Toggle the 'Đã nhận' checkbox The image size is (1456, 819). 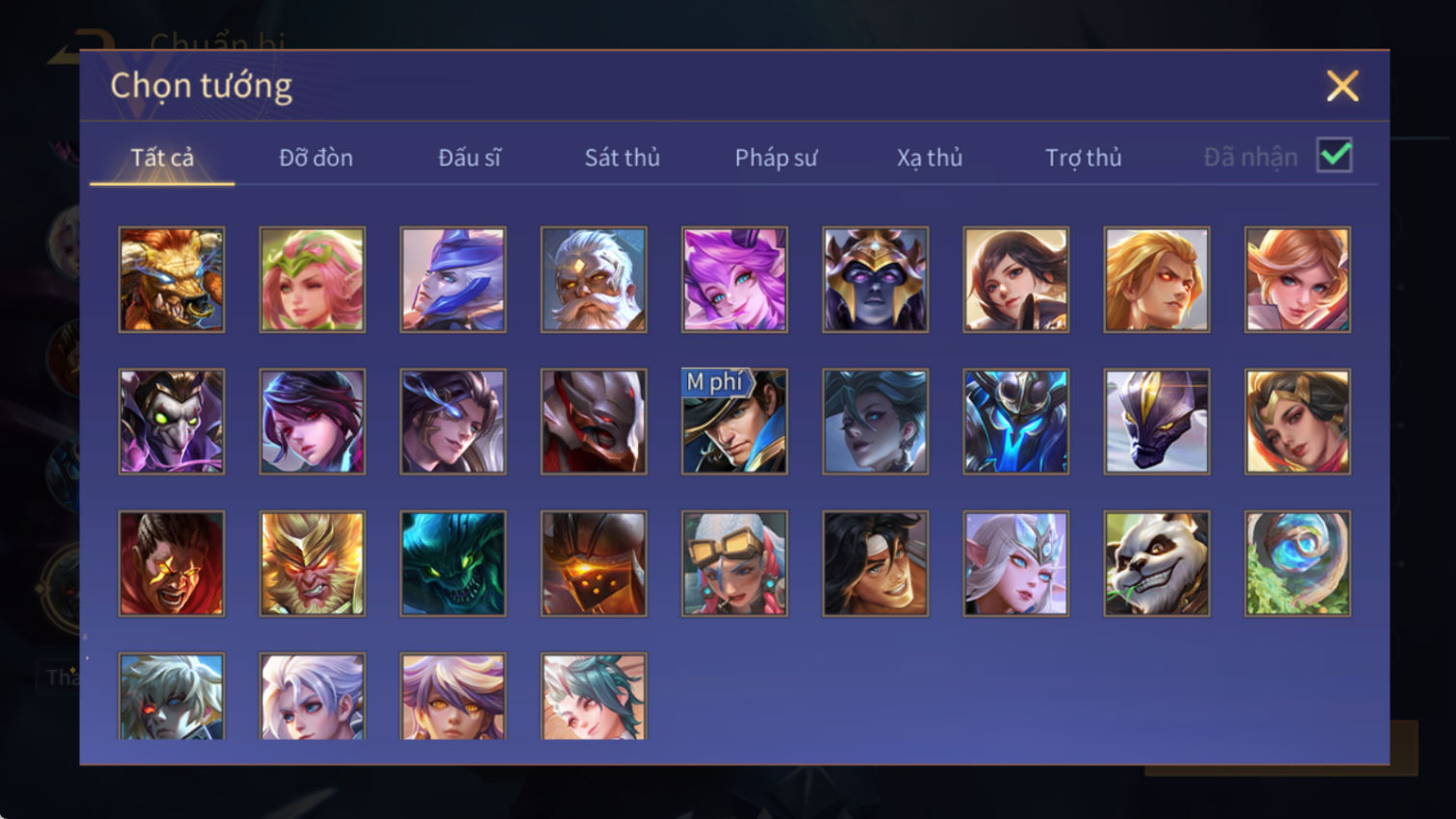click(x=1335, y=156)
